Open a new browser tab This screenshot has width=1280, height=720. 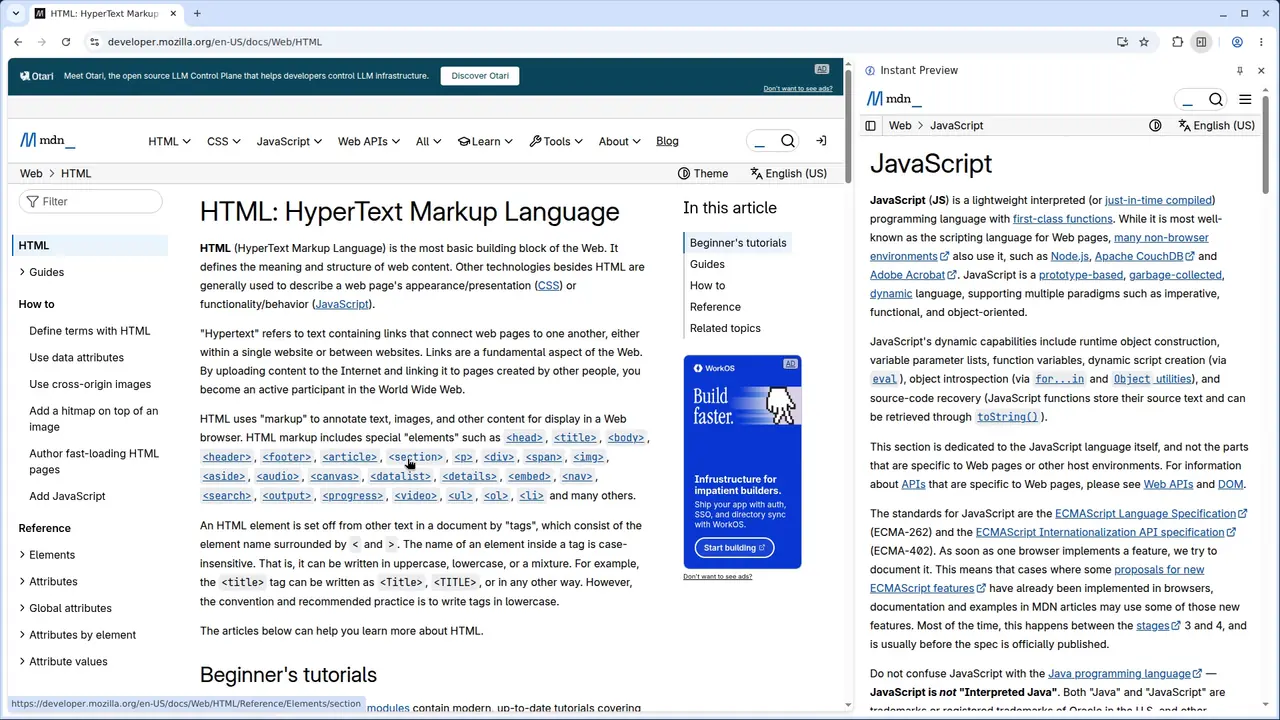coord(197,13)
